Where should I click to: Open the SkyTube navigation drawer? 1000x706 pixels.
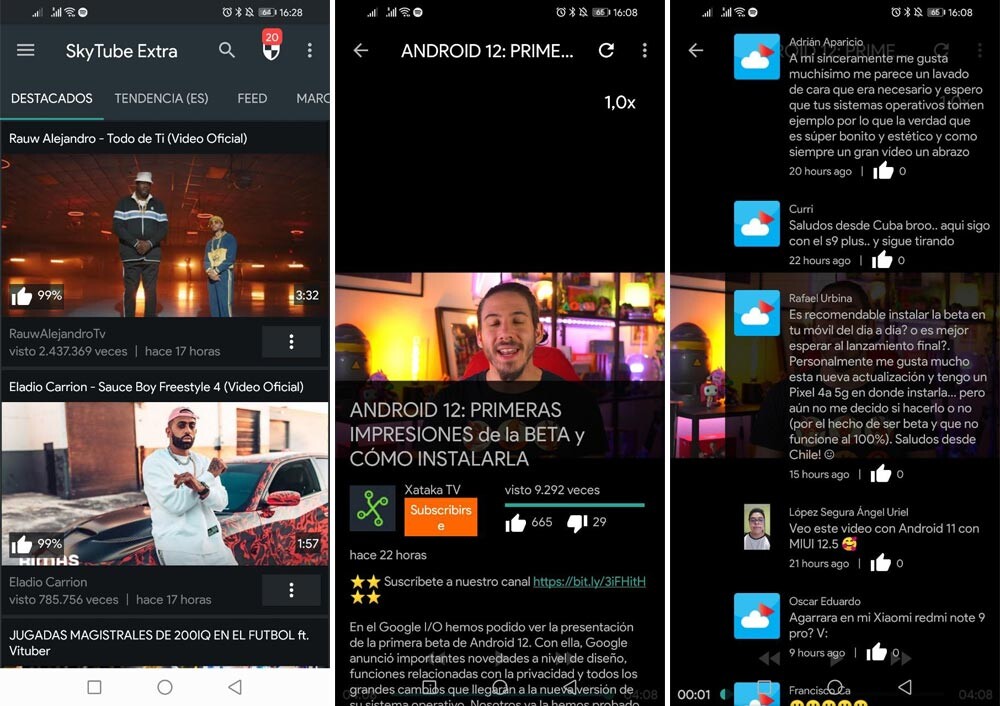tap(25, 50)
